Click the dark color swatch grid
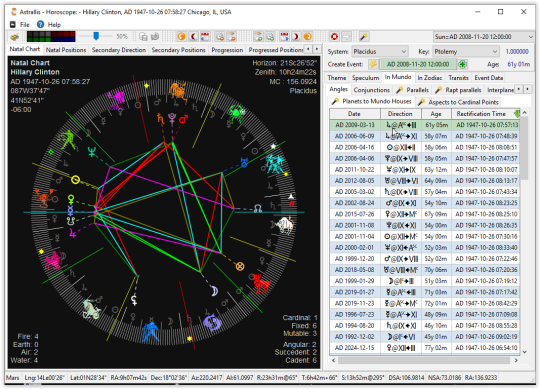This screenshot has height=389, width=540. 51,36
